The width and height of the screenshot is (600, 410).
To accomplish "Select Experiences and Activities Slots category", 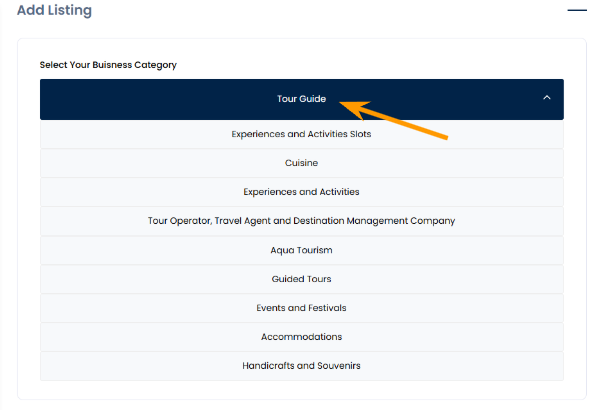I will pos(301,134).
